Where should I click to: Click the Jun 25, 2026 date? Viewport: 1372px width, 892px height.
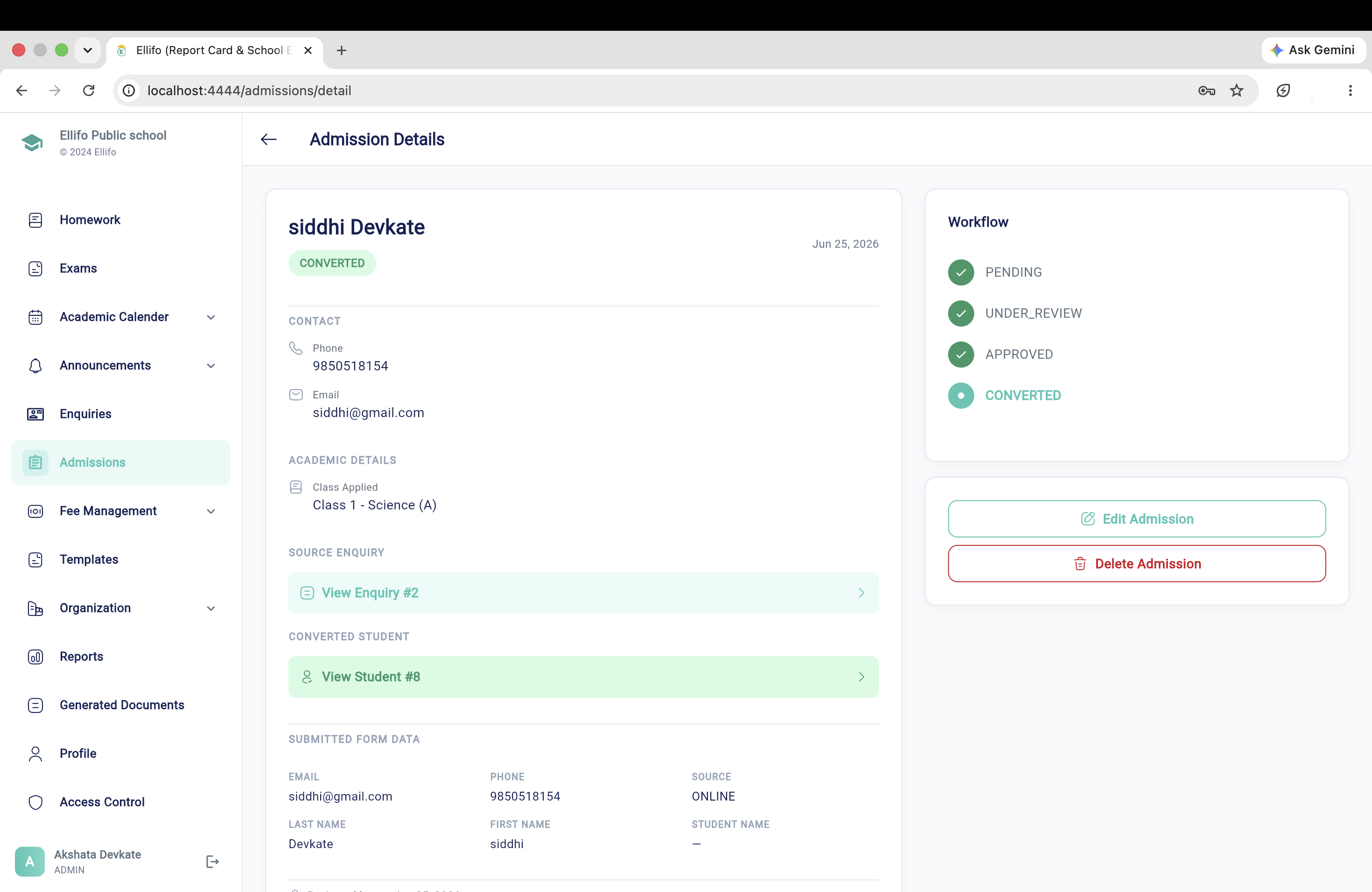pos(845,244)
